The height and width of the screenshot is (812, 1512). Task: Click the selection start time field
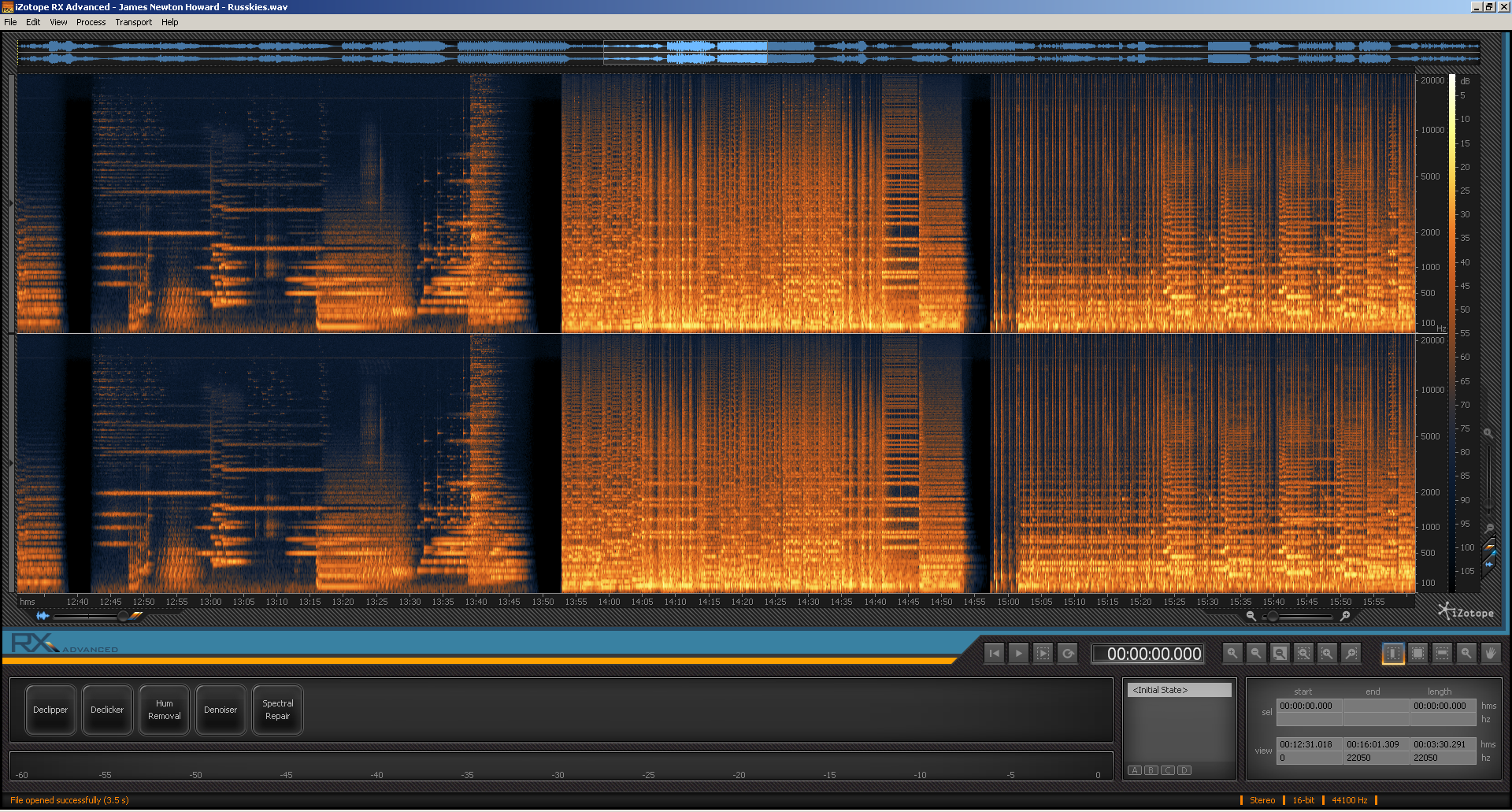click(1309, 706)
